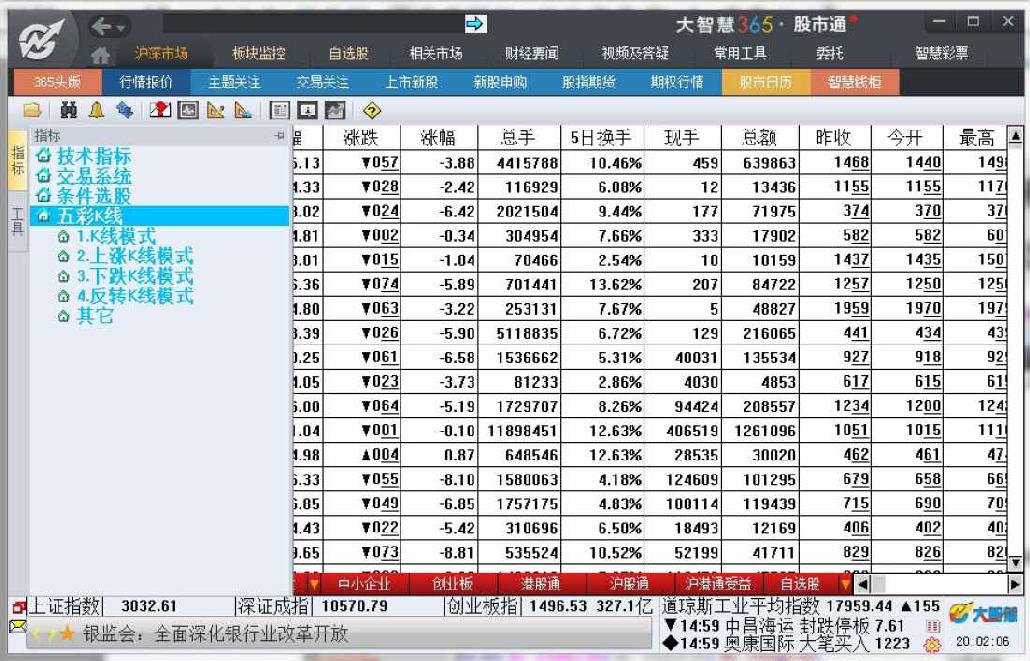Switch to the 365头版 tab

[x=58, y=82]
